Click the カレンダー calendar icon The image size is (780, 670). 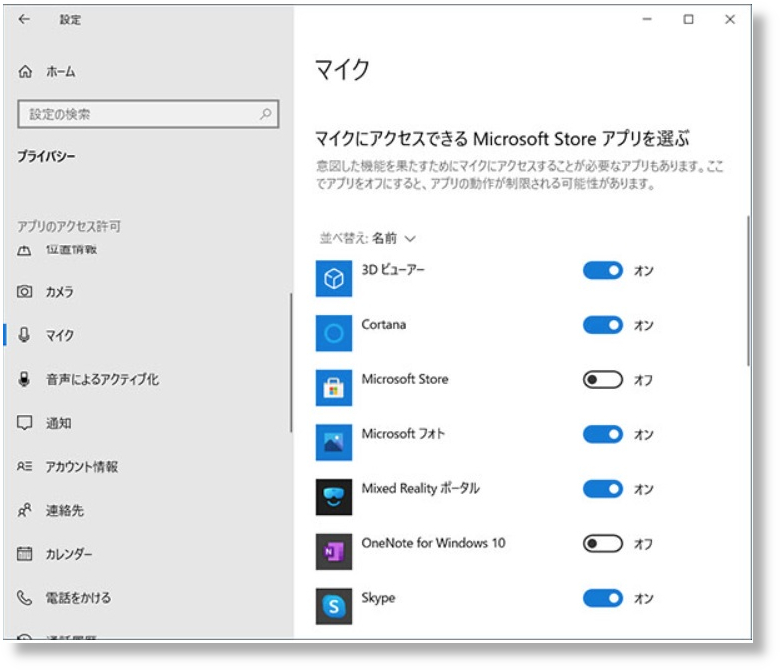click(24, 554)
